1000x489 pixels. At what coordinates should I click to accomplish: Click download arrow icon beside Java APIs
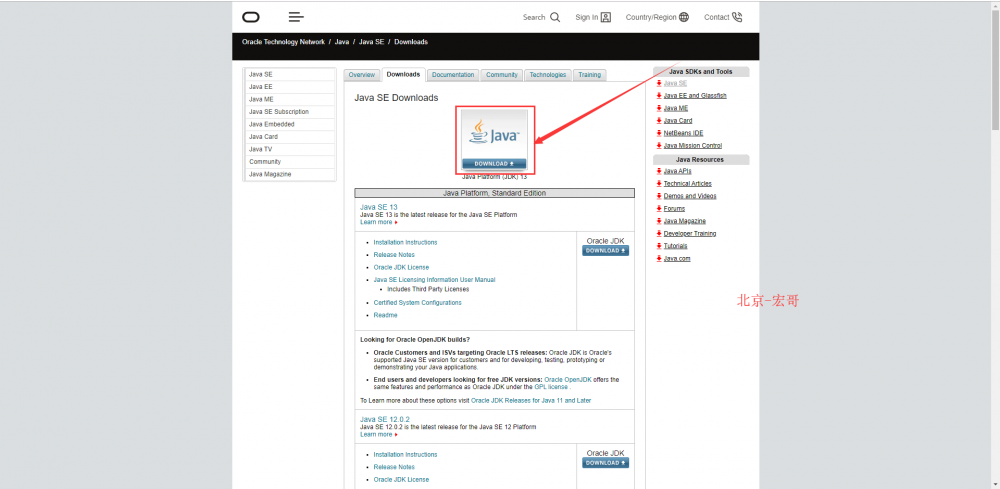(x=659, y=171)
